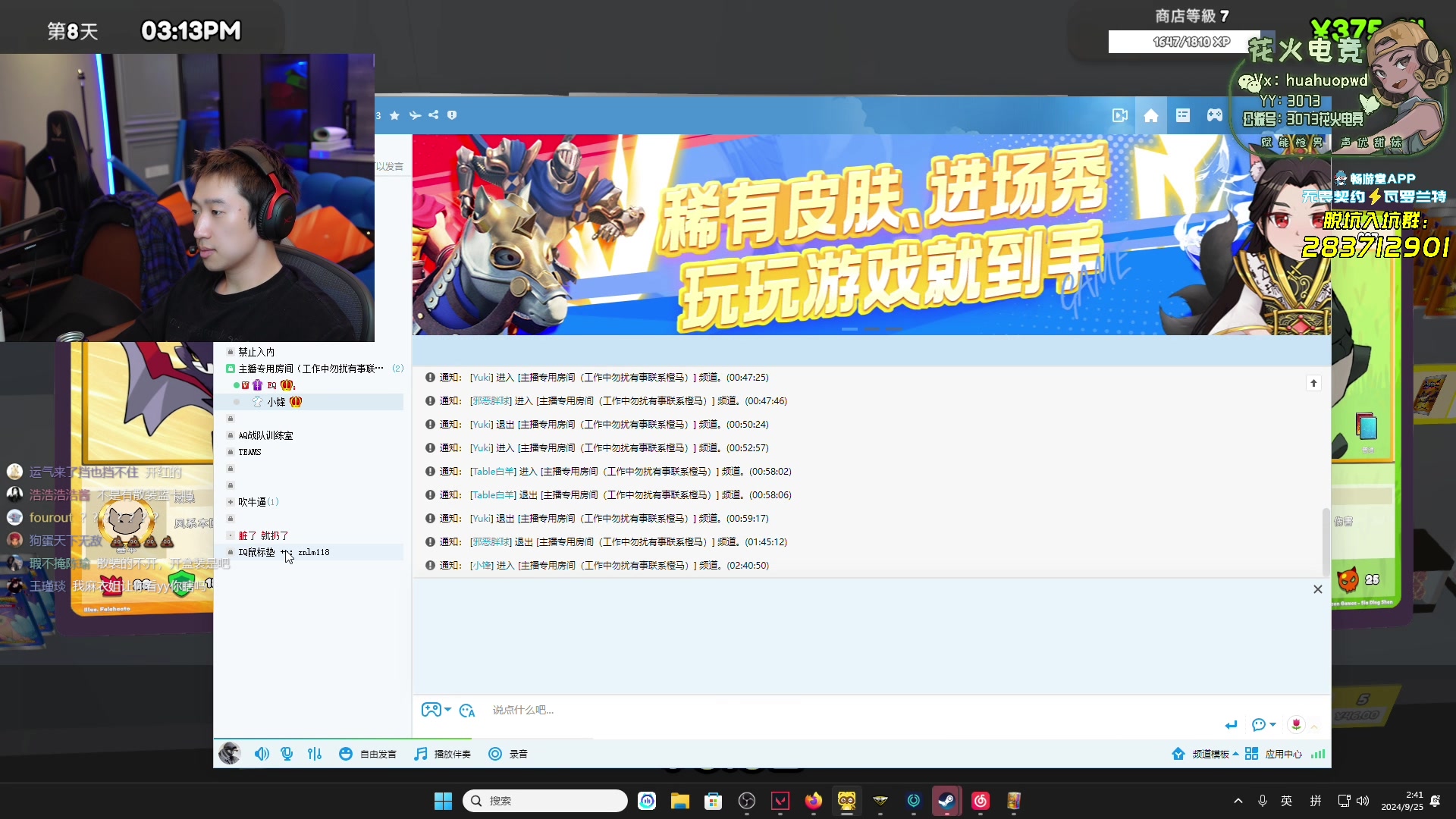Start recording with 录音 button
This screenshot has height=819, width=1456.
[x=508, y=754]
